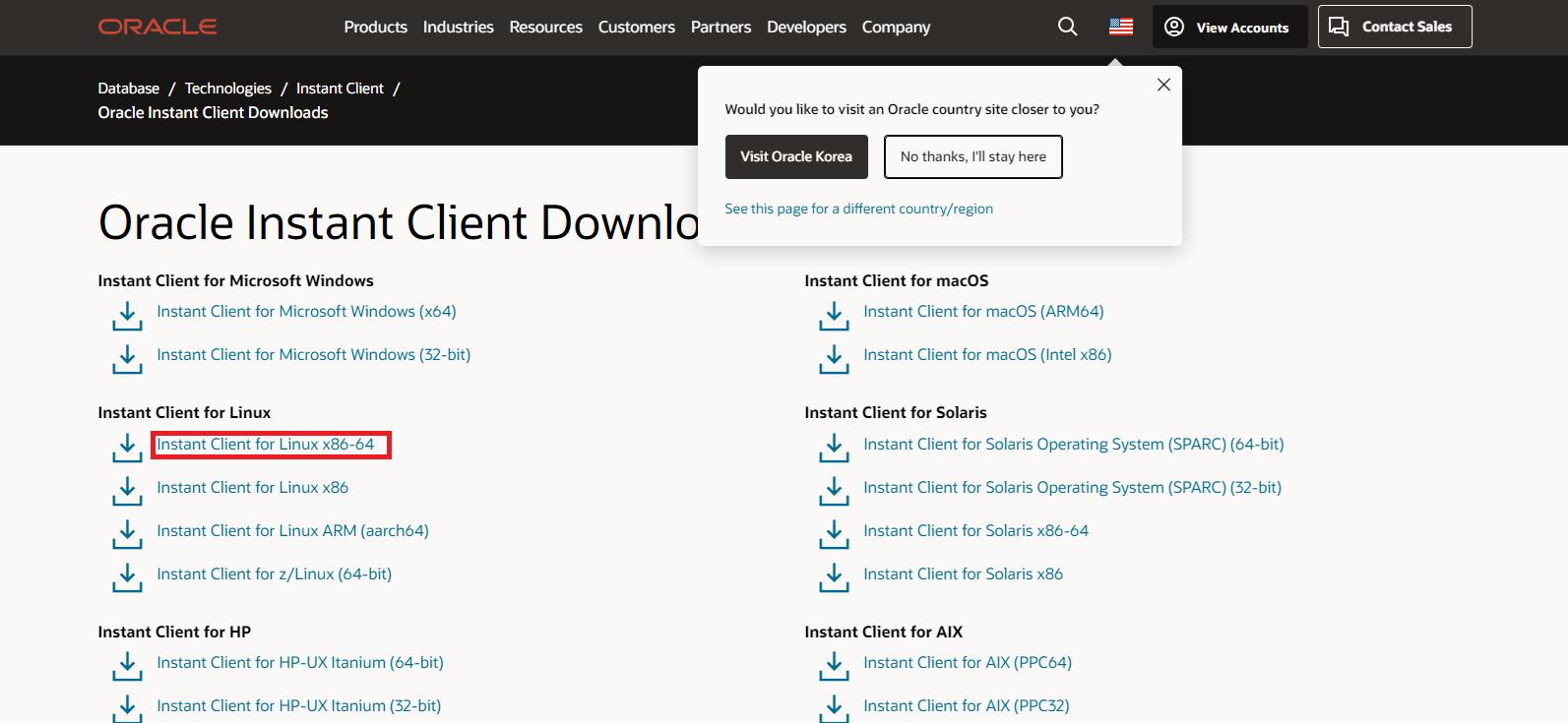The image size is (1568, 723).
Task: Click download icon for Linux x86-64
Action: 127,448
